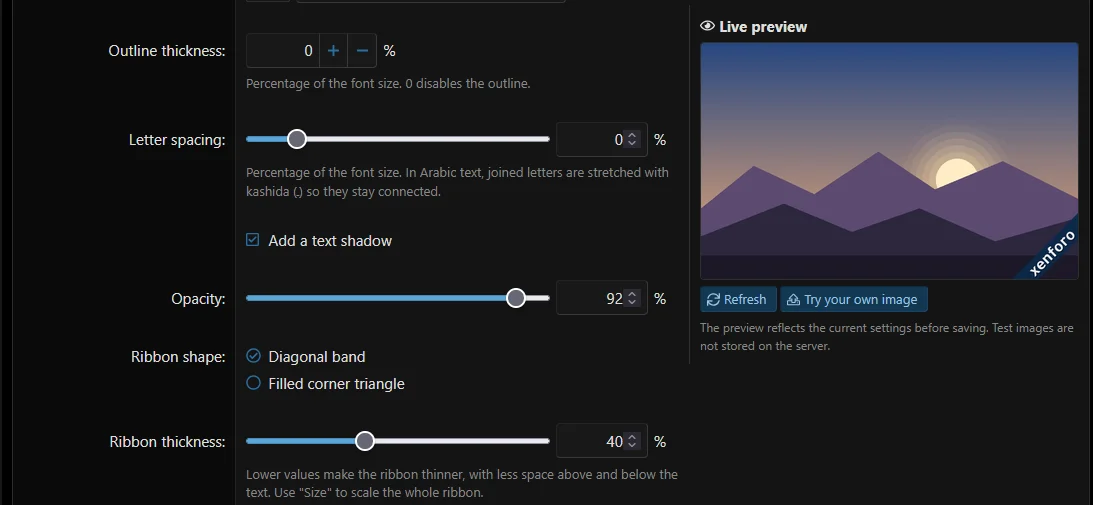Click Try your own image button
The width and height of the screenshot is (1093, 505).
tap(854, 299)
